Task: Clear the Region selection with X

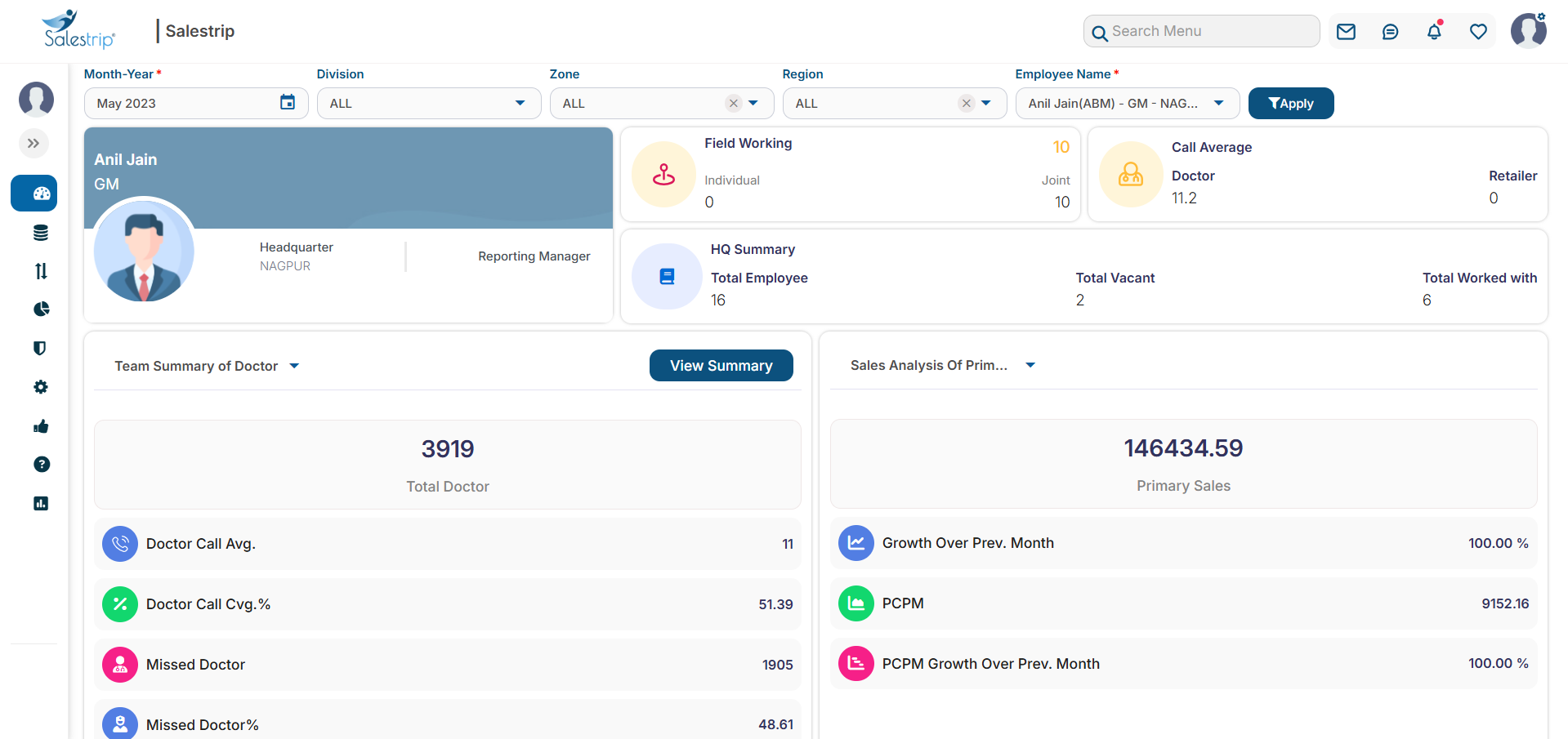Action: click(966, 104)
